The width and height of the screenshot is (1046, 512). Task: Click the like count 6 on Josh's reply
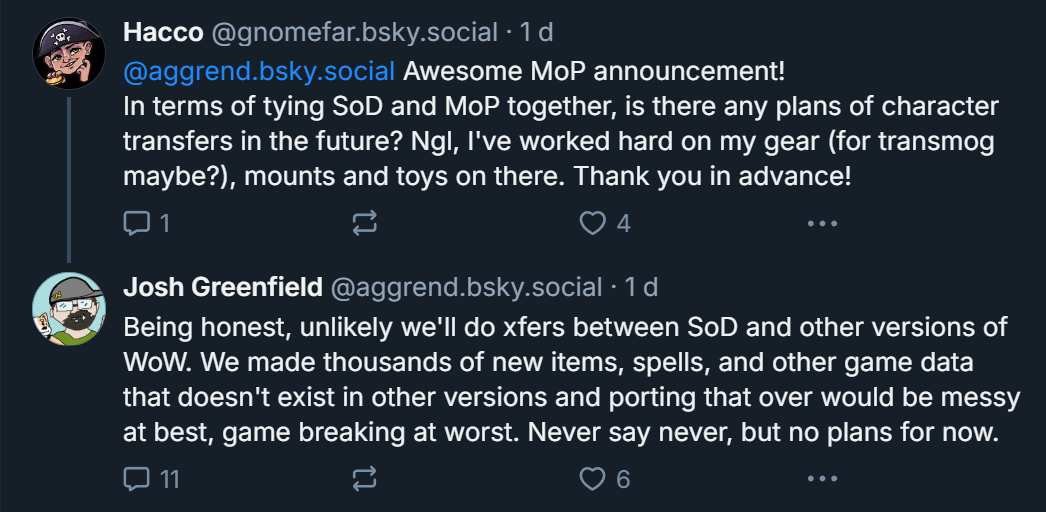point(623,479)
